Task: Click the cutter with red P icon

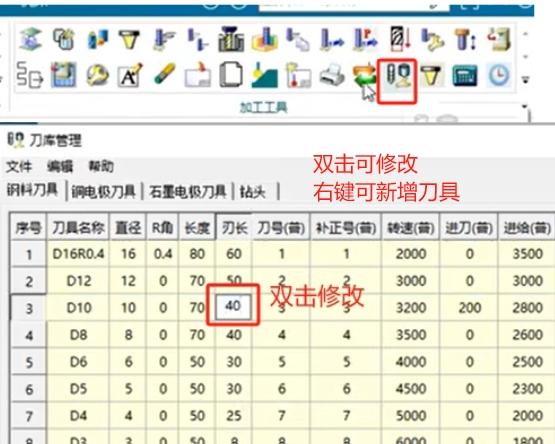Action: click(x=365, y=39)
